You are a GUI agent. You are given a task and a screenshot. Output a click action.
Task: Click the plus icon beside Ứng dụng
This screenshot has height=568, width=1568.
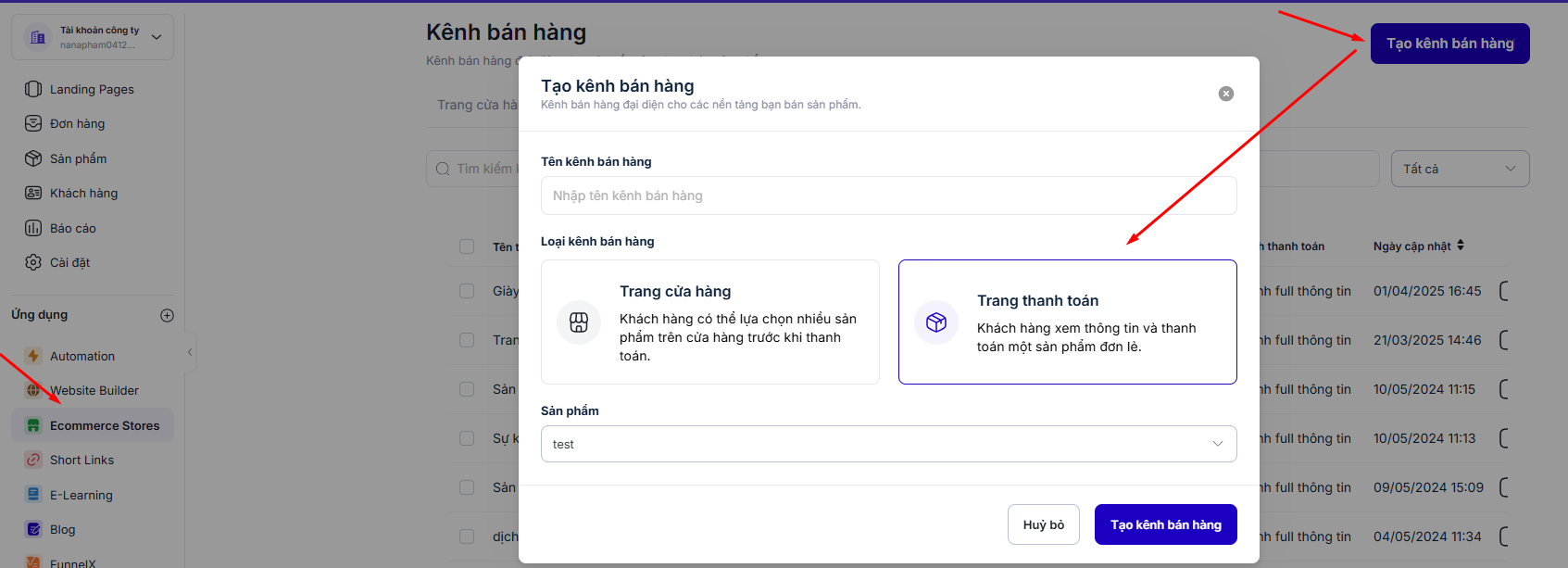click(x=167, y=315)
